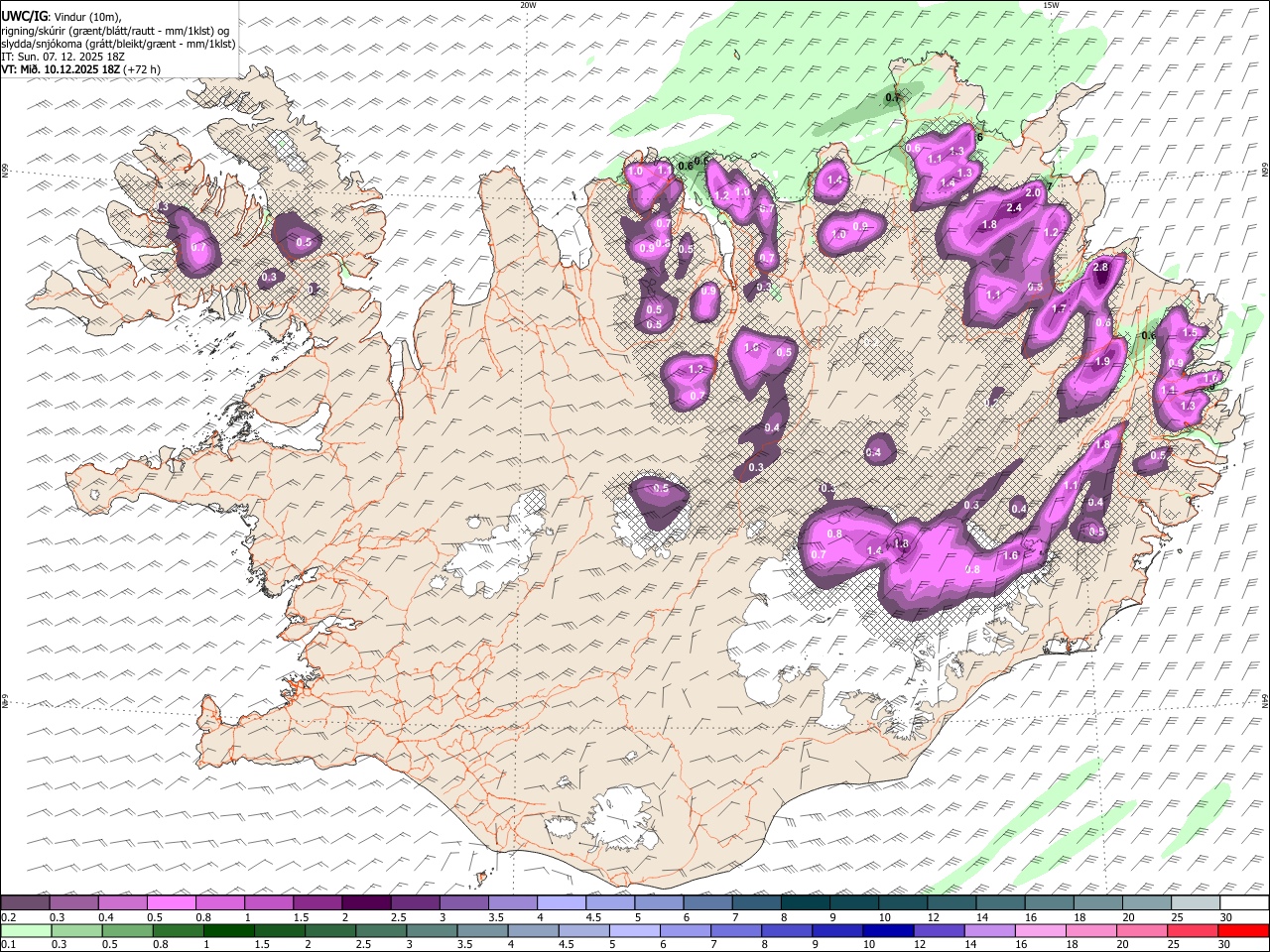
Task: Click the "64N" latitude label on the right edge
Action: [x=1265, y=700]
